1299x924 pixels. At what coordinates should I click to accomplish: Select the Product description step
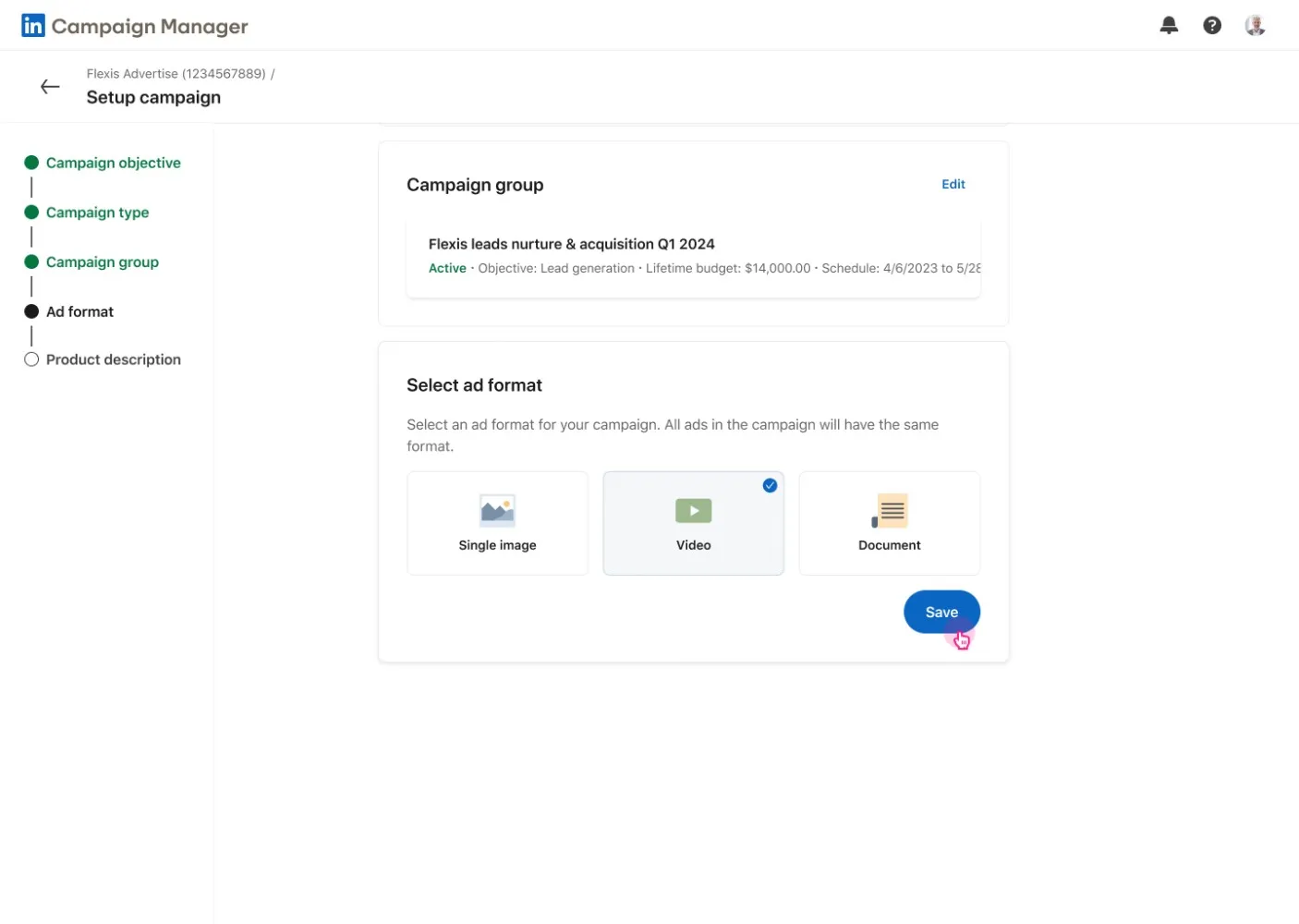tap(114, 359)
